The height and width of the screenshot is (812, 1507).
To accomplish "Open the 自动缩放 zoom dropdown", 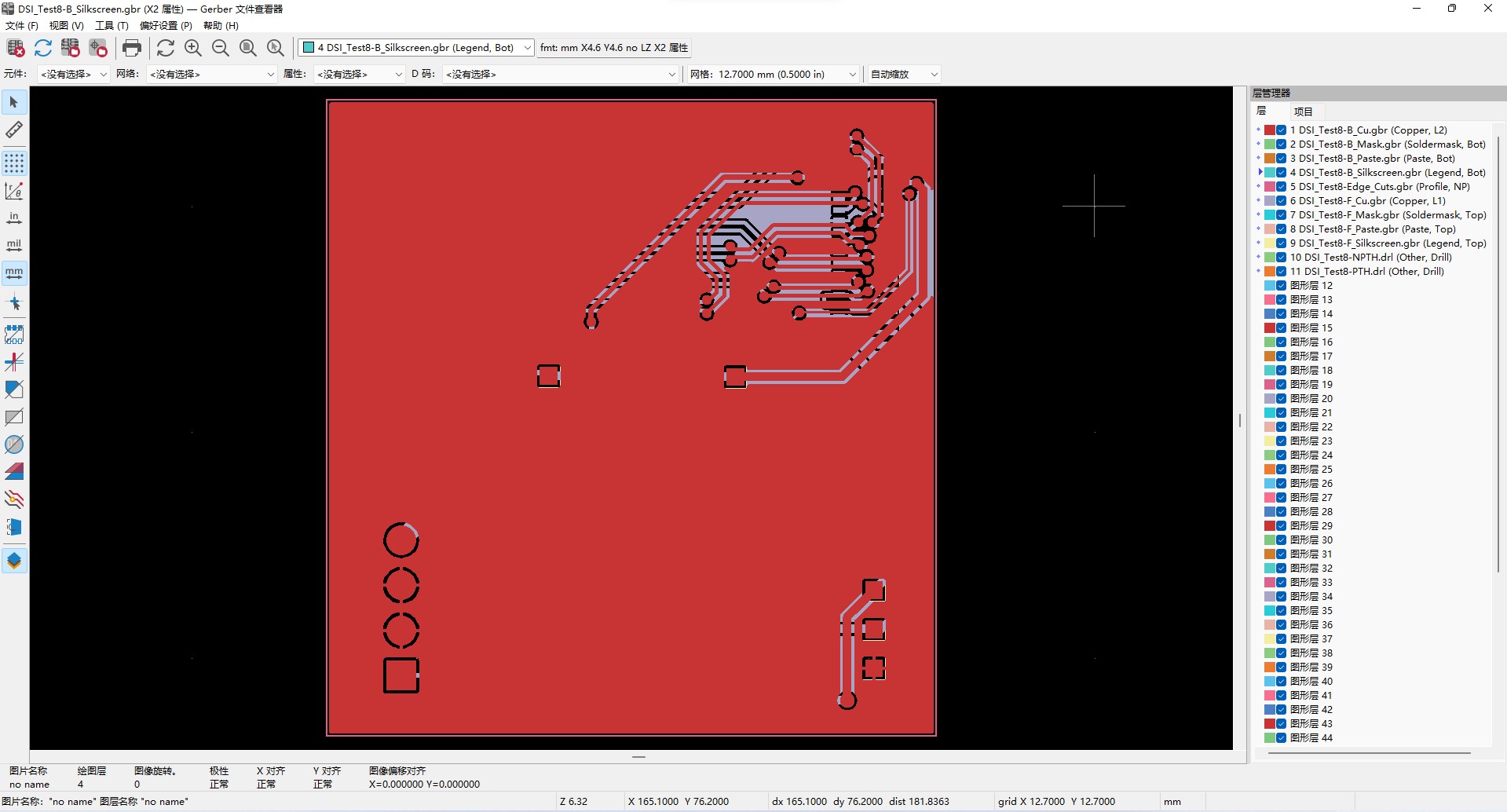I will (x=904, y=74).
